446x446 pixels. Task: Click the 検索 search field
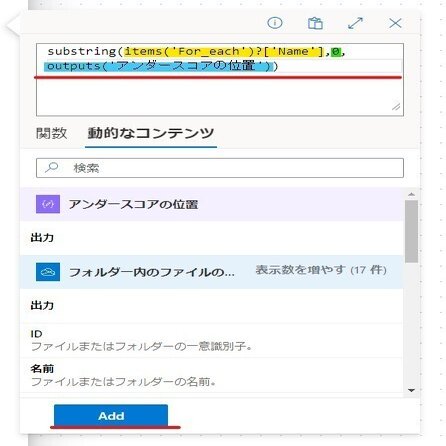(220, 168)
